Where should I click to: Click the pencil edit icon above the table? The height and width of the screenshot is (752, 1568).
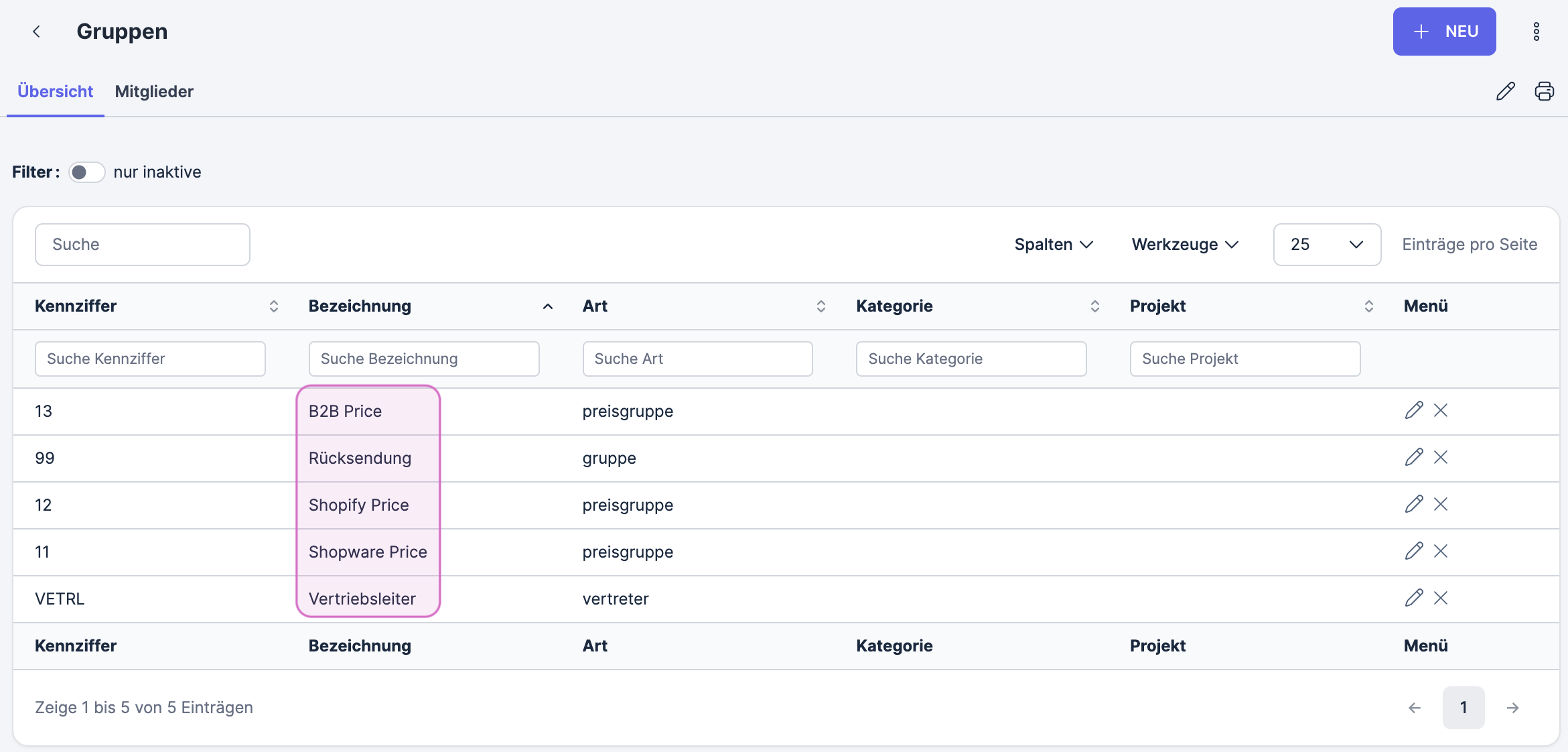1506,90
